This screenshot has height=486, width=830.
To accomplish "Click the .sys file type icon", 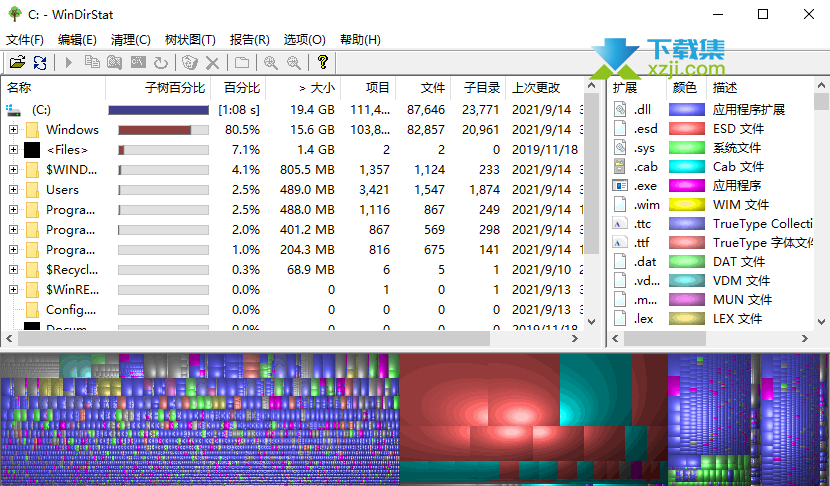I will (x=620, y=147).
